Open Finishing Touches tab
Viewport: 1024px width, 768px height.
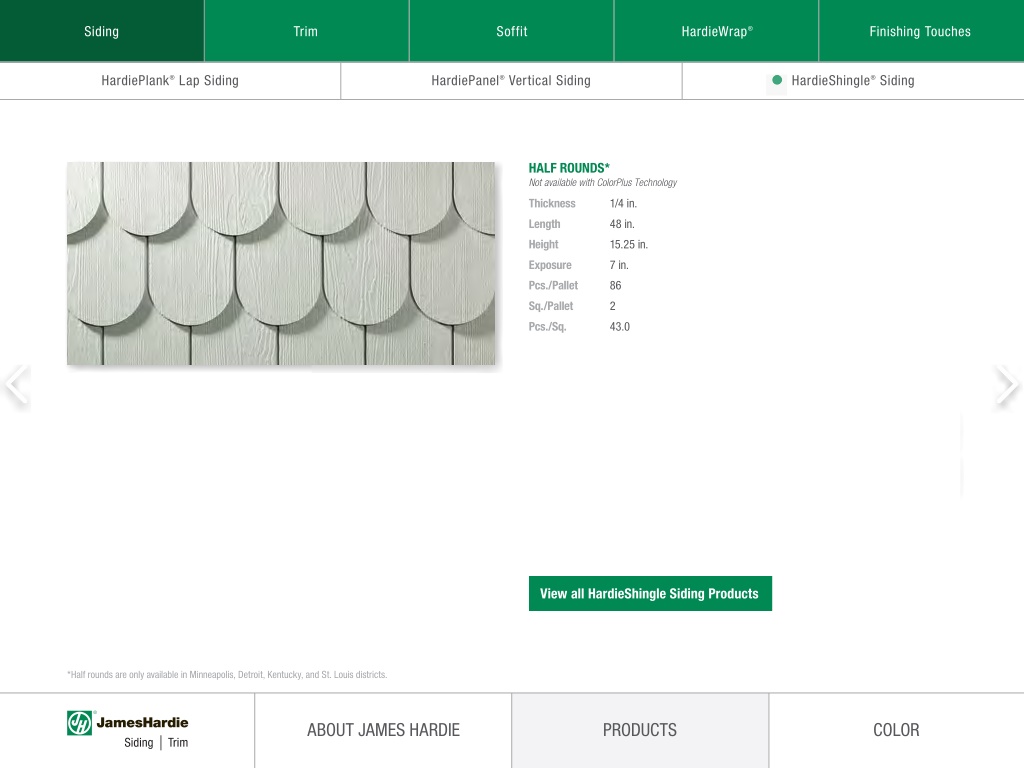click(921, 31)
